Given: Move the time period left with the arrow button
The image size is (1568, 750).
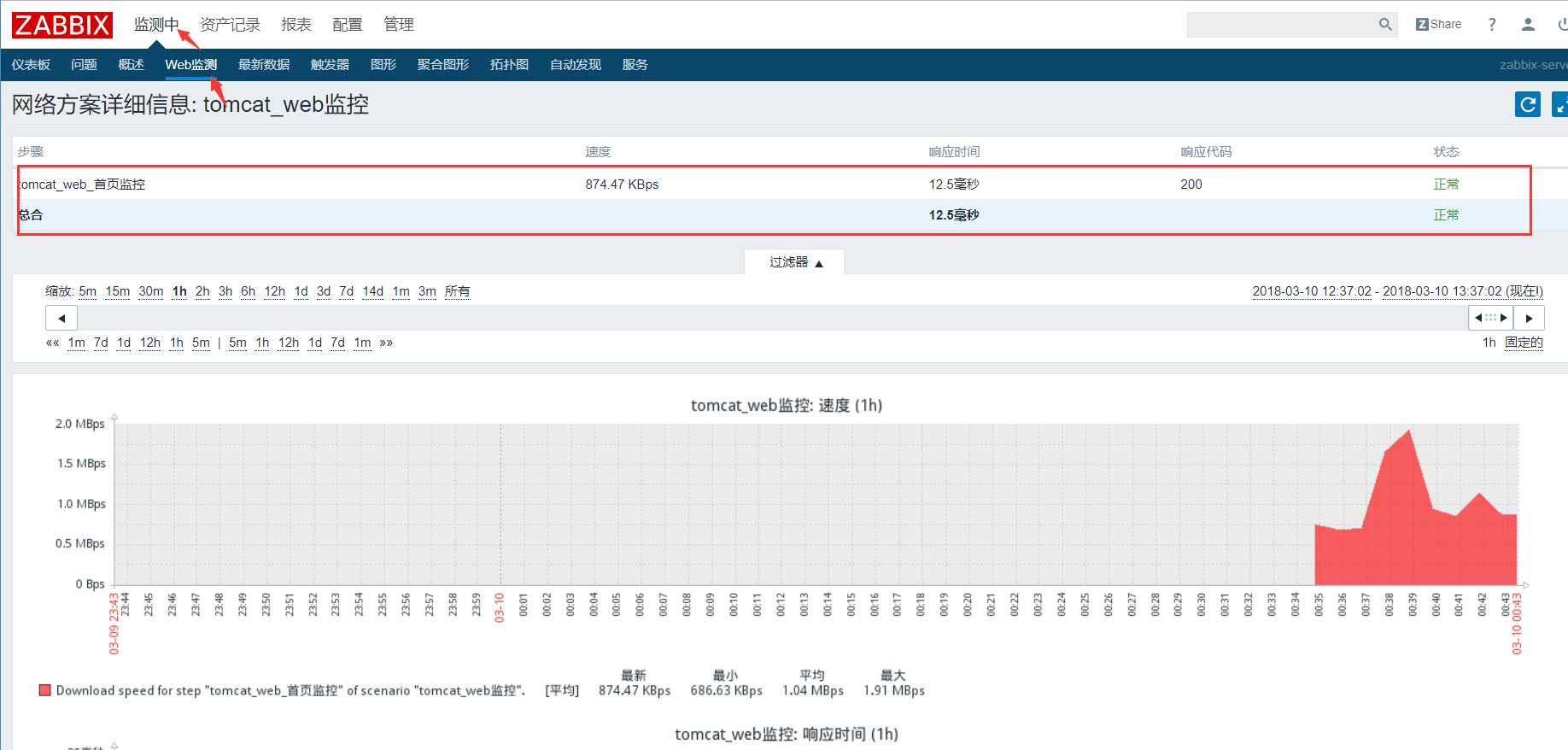Looking at the screenshot, I should (61, 318).
